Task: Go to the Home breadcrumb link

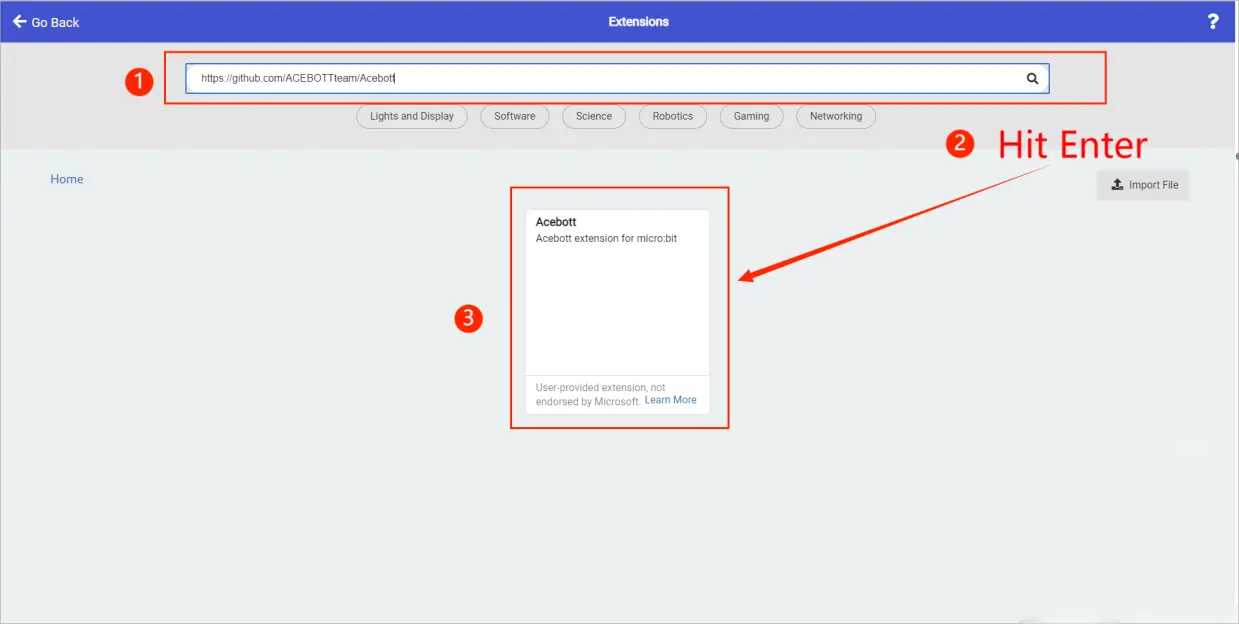Action: tap(67, 179)
